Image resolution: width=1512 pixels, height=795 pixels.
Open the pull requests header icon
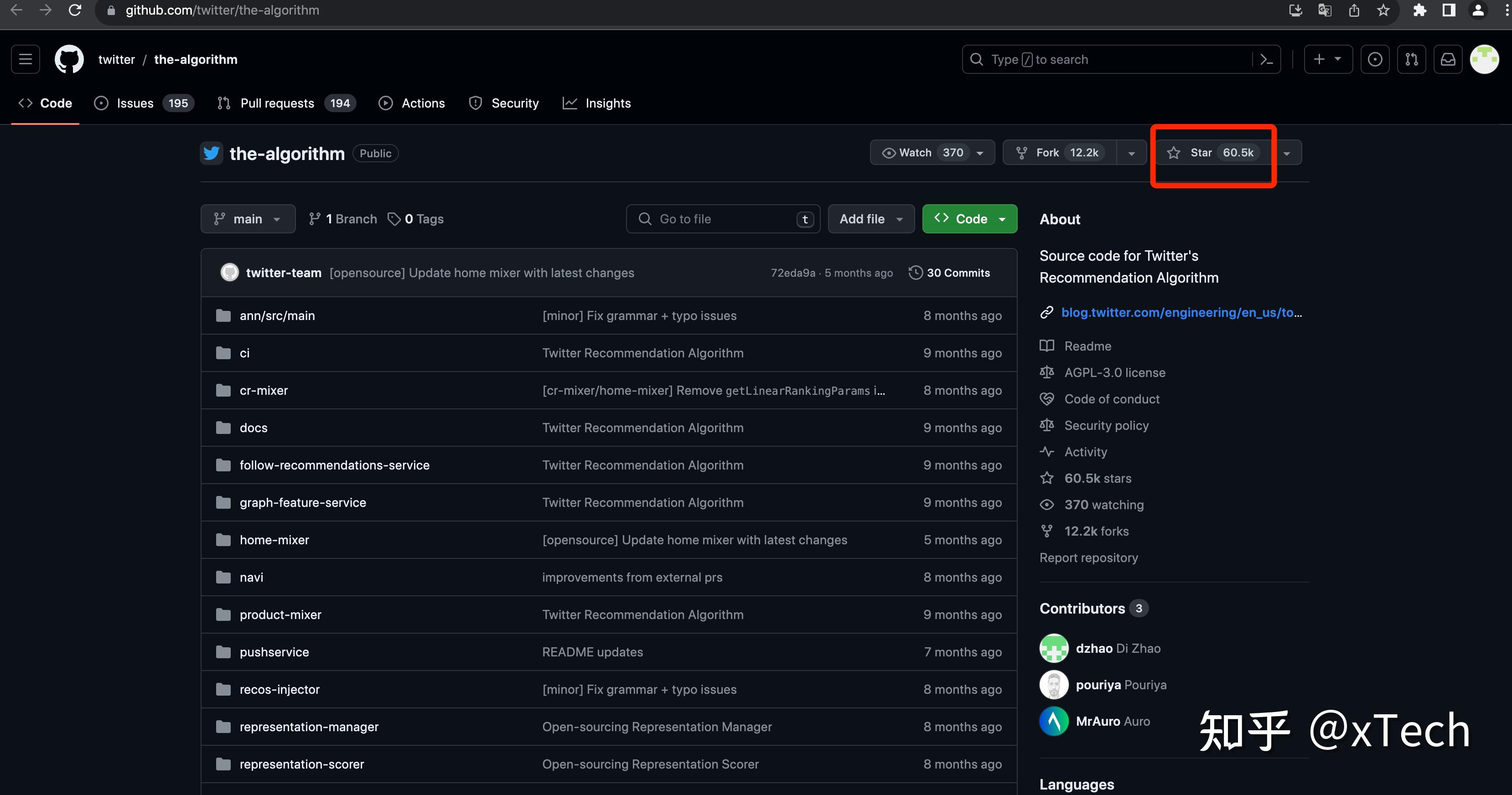pos(1411,59)
